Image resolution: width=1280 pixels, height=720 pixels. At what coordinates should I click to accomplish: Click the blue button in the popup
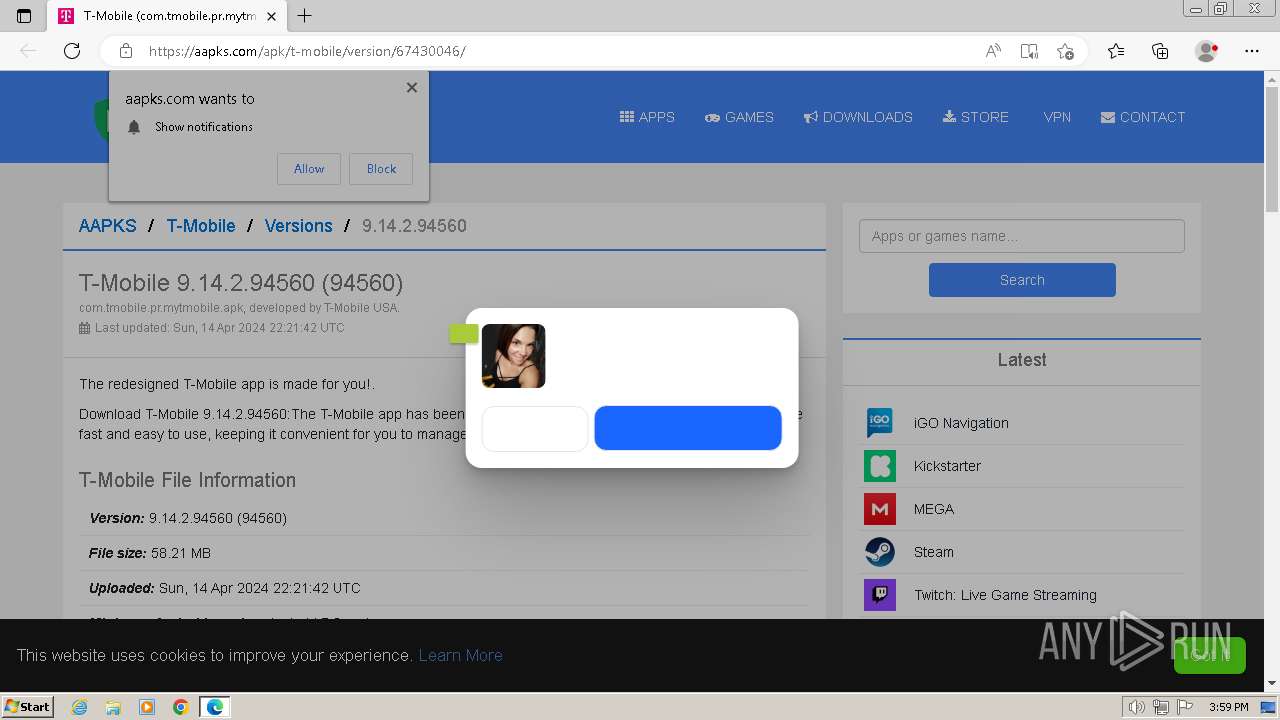click(688, 428)
